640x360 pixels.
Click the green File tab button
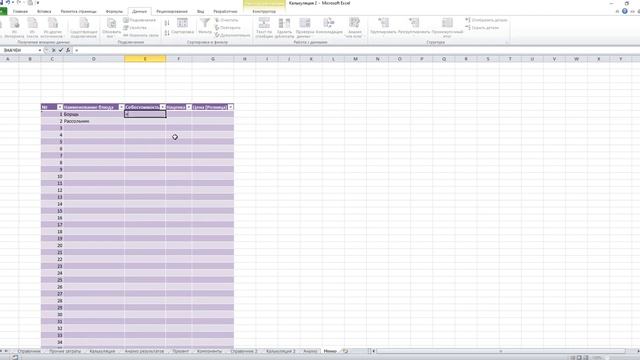pos(3,11)
